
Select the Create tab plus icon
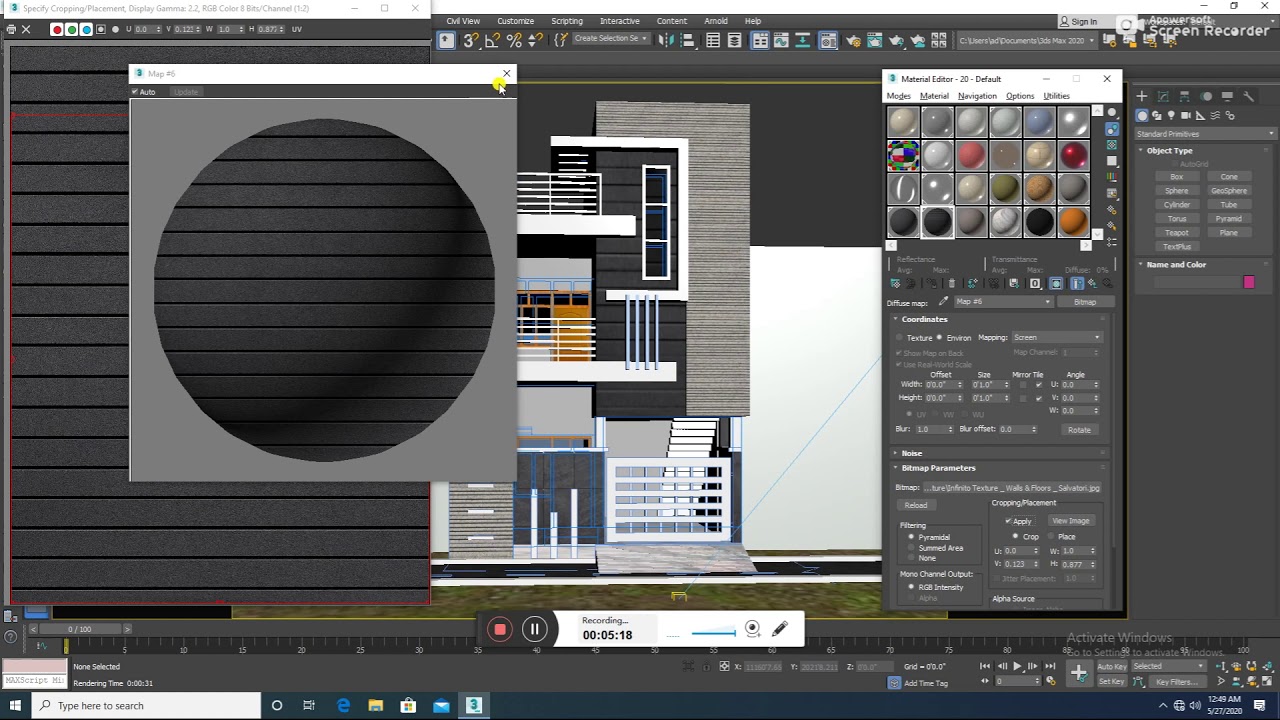tap(1143, 96)
